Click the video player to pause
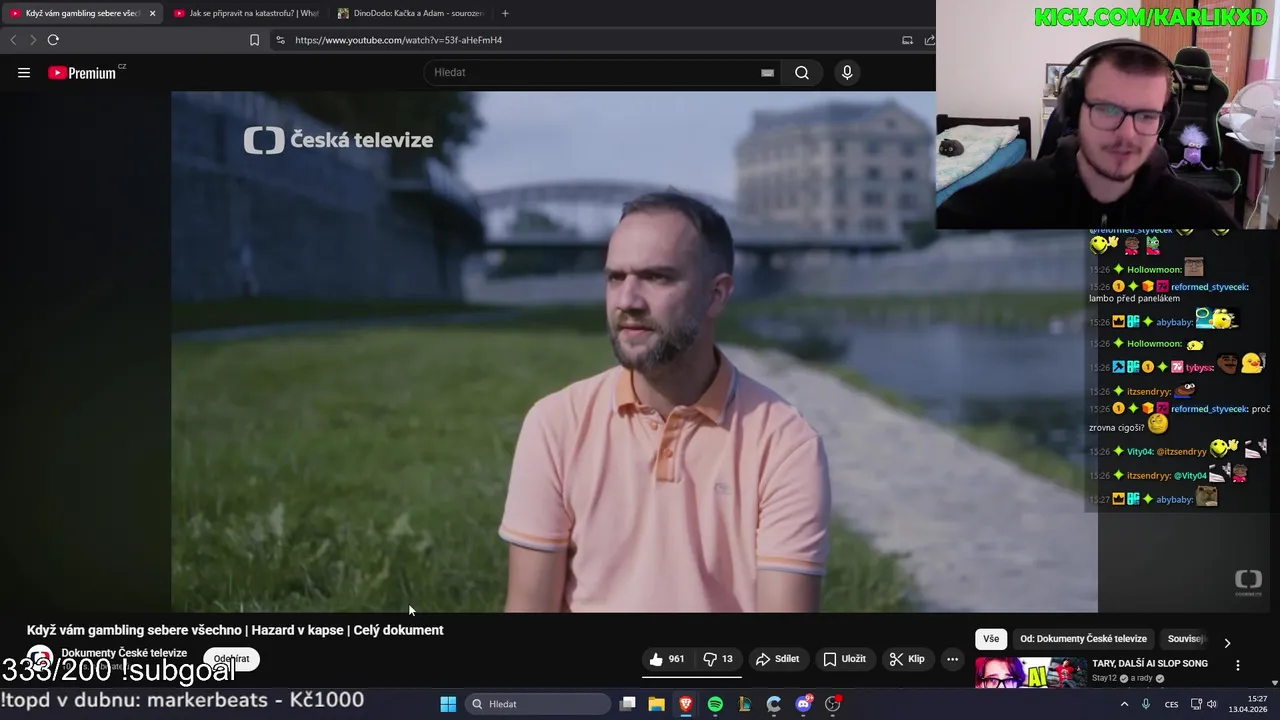 634,352
